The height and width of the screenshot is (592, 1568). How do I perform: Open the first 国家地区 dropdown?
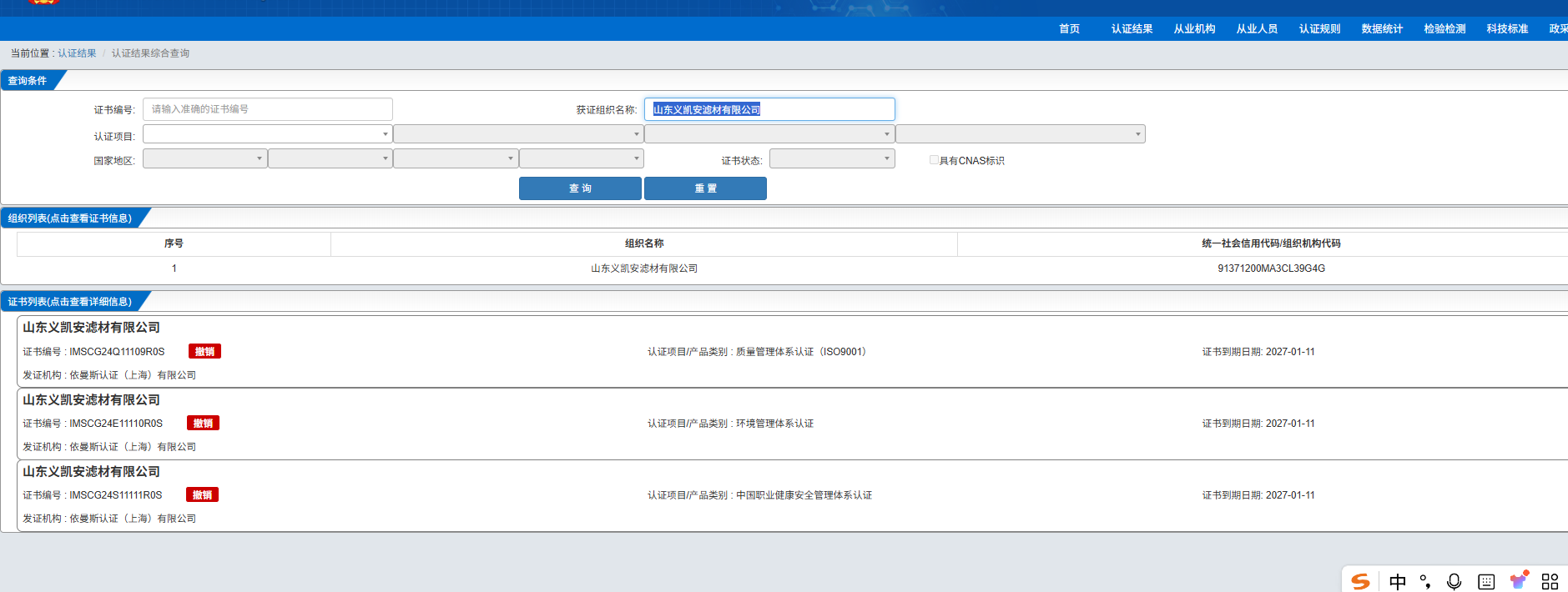coord(205,158)
